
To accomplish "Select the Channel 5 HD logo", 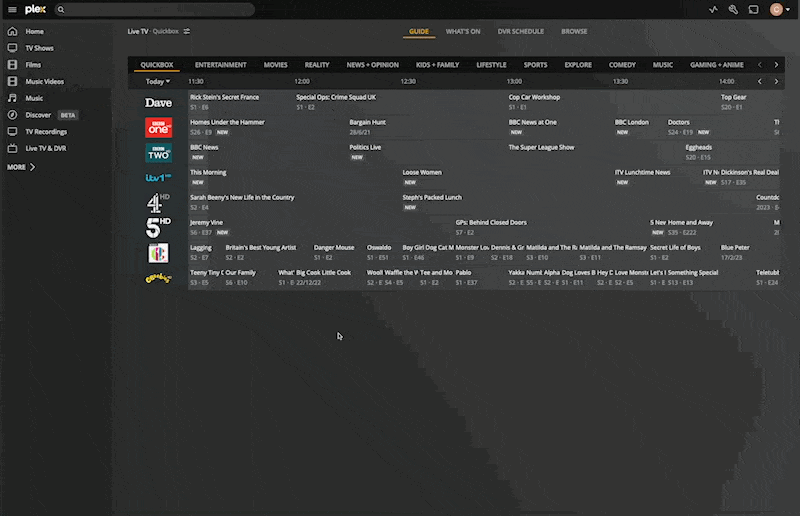I will click(x=158, y=228).
